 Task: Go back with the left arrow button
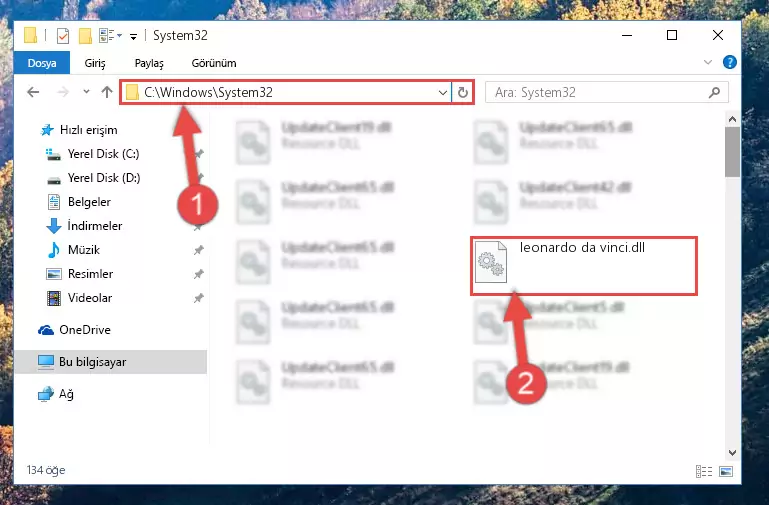coord(33,92)
